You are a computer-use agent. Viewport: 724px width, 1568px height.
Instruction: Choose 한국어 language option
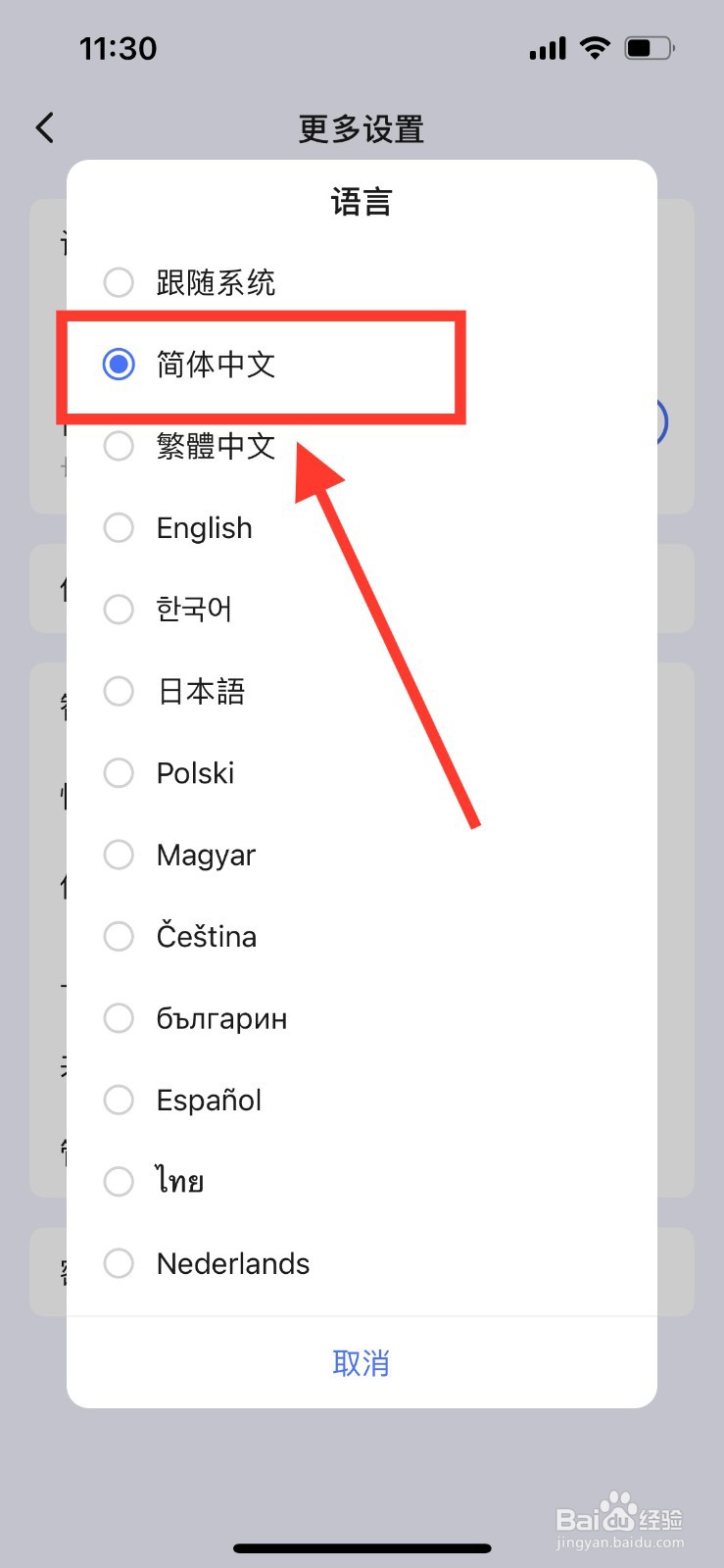pyautogui.click(x=119, y=610)
